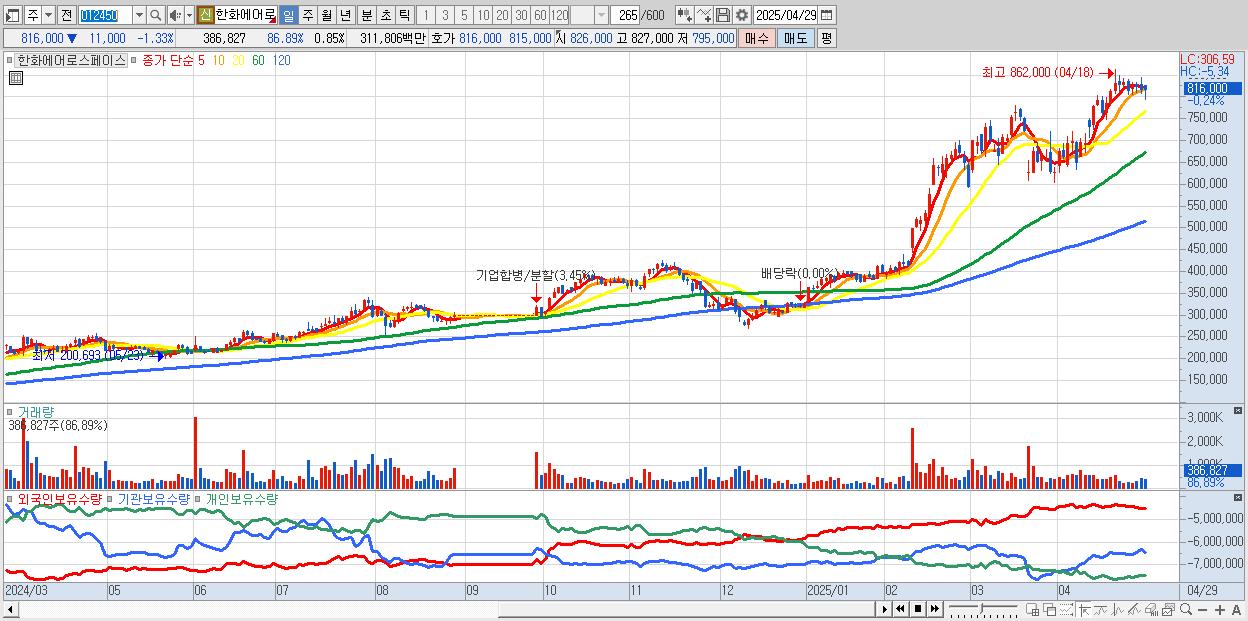Click the 평 button
Screen dimensions: 1248x621
[x=826, y=38]
